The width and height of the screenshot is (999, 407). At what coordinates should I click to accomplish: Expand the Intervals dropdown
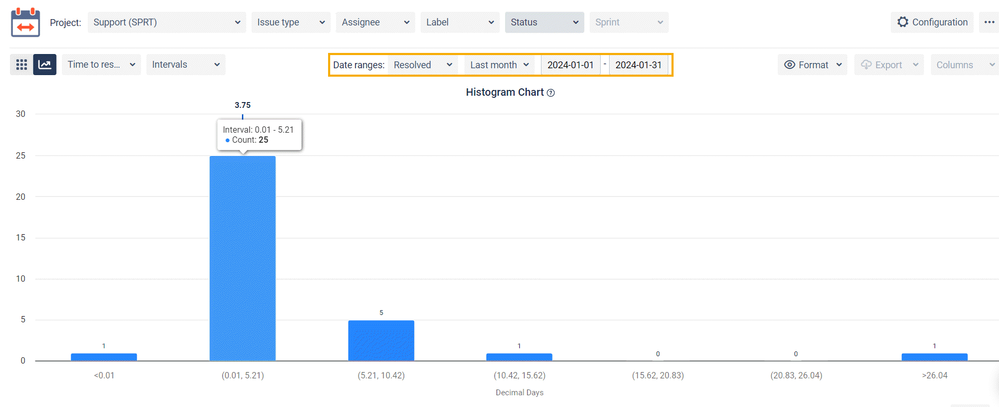(186, 64)
